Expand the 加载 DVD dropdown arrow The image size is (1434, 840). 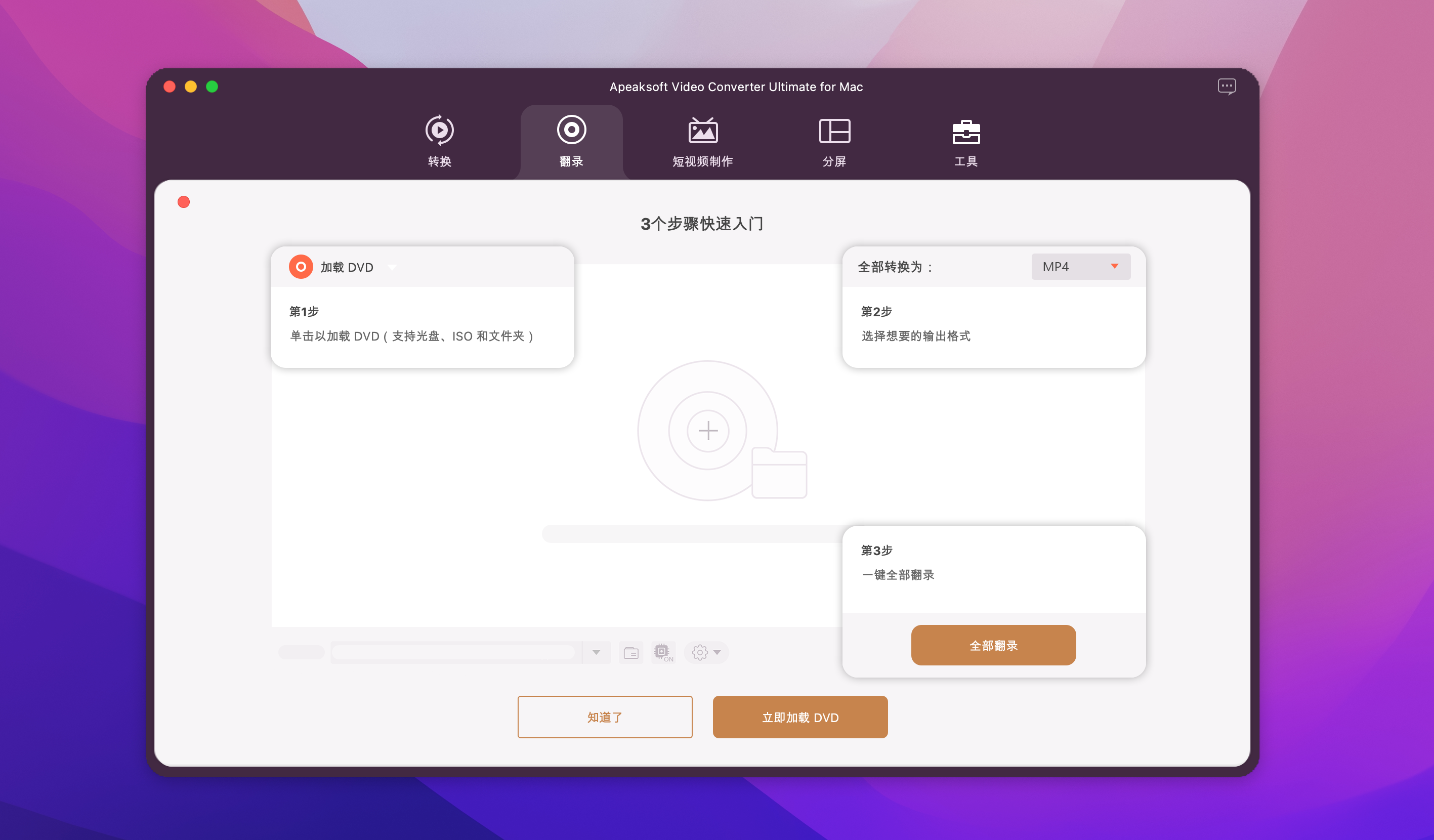tap(392, 267)
